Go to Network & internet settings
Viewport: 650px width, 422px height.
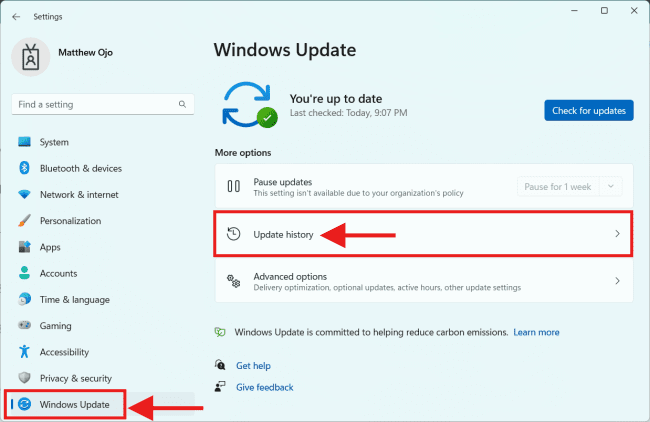point(78,194)
